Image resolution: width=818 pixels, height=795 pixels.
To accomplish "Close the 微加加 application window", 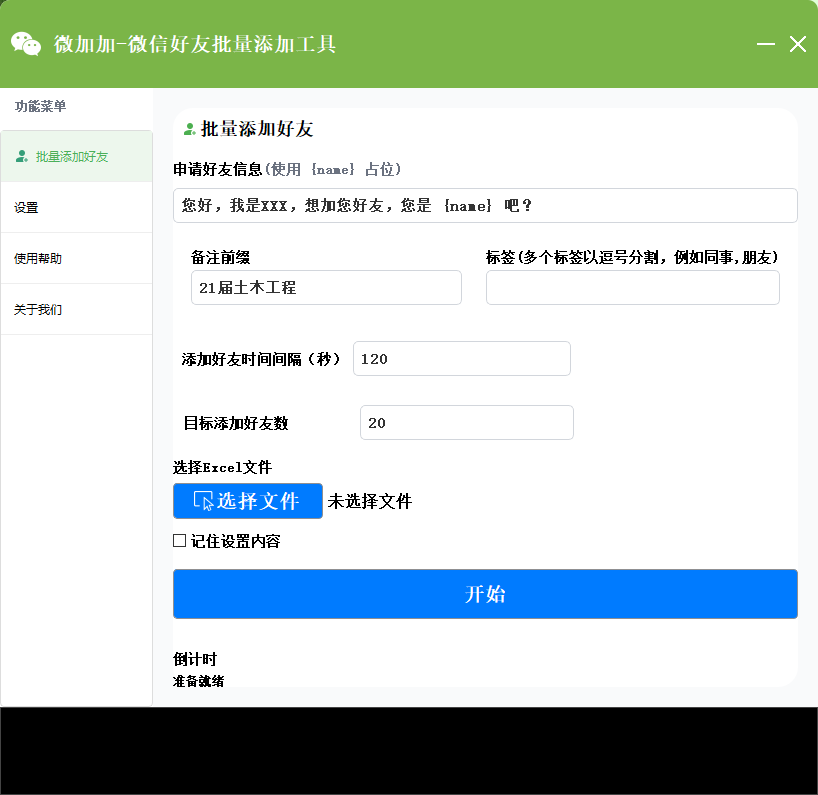I will (797, 44).
